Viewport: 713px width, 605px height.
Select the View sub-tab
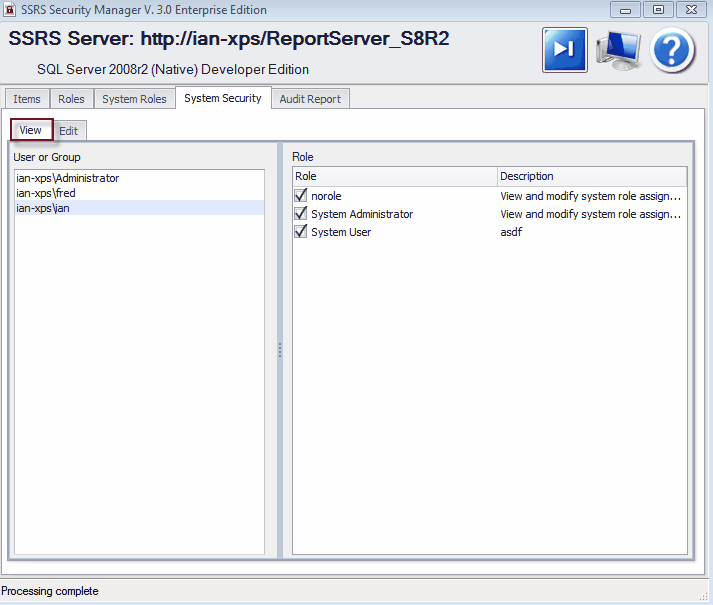point(31,130)
